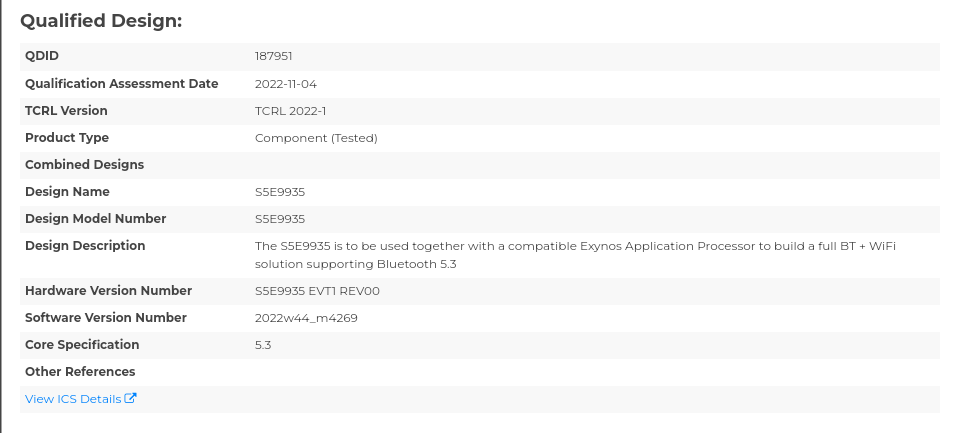This screenshot has height=433, width=956.
Task: Select the QDID value 187951
Action: [273, 56]
